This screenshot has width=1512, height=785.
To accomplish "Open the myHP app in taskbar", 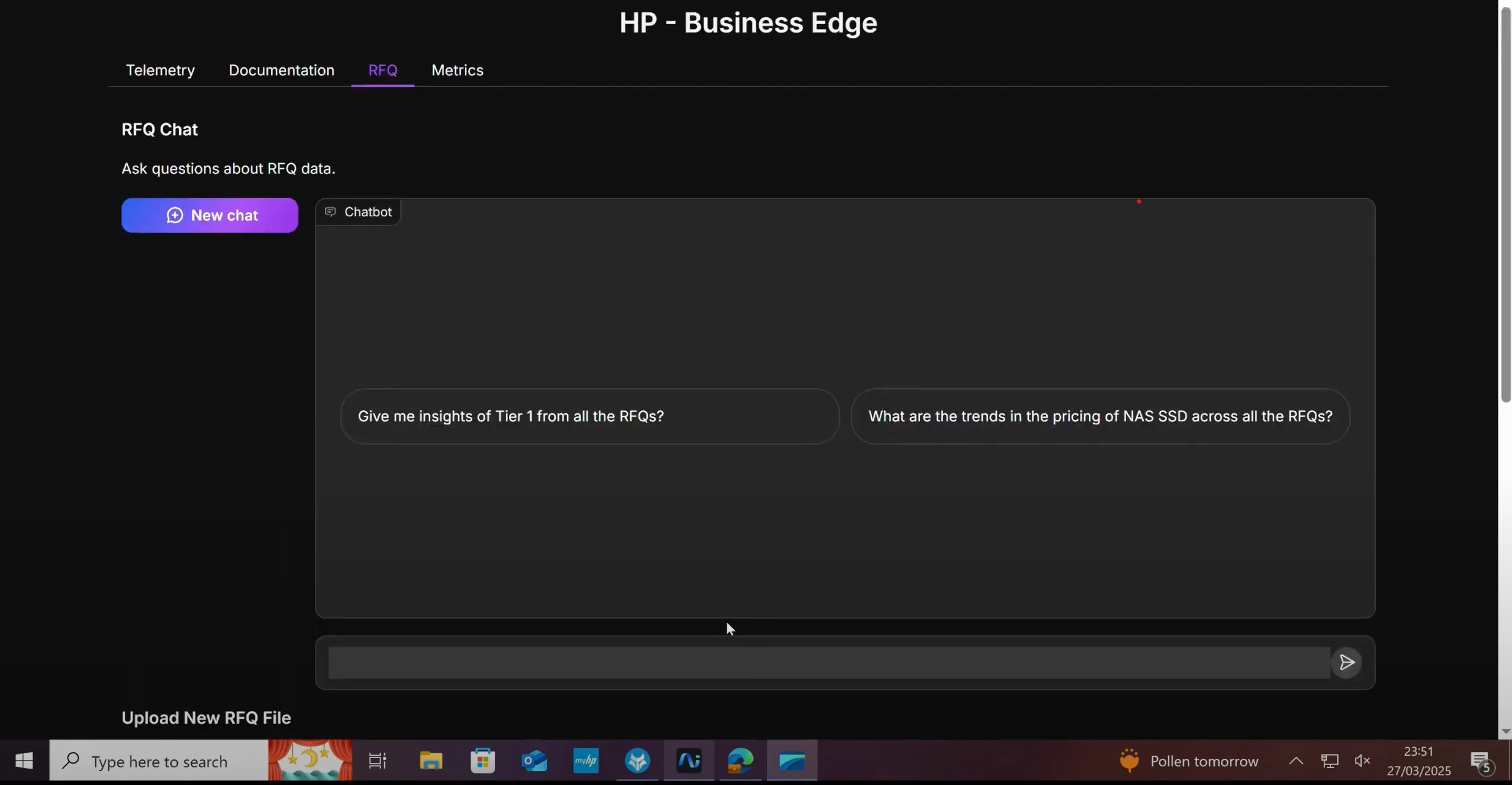I will pos(586,761).
